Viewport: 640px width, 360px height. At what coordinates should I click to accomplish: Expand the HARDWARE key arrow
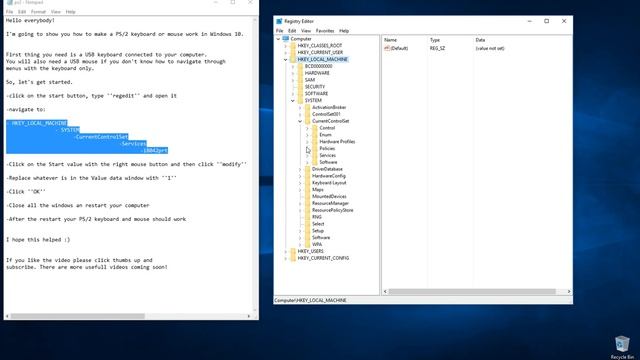pyautogui.click(x=293, y=73)
